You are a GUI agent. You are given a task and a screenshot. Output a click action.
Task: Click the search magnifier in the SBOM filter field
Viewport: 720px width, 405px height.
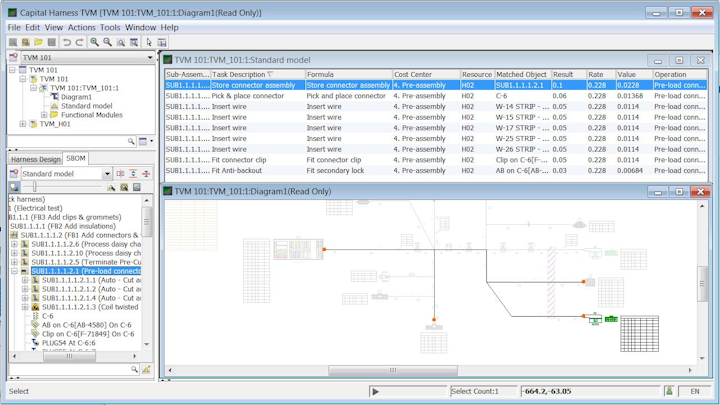tap(134, 369)
